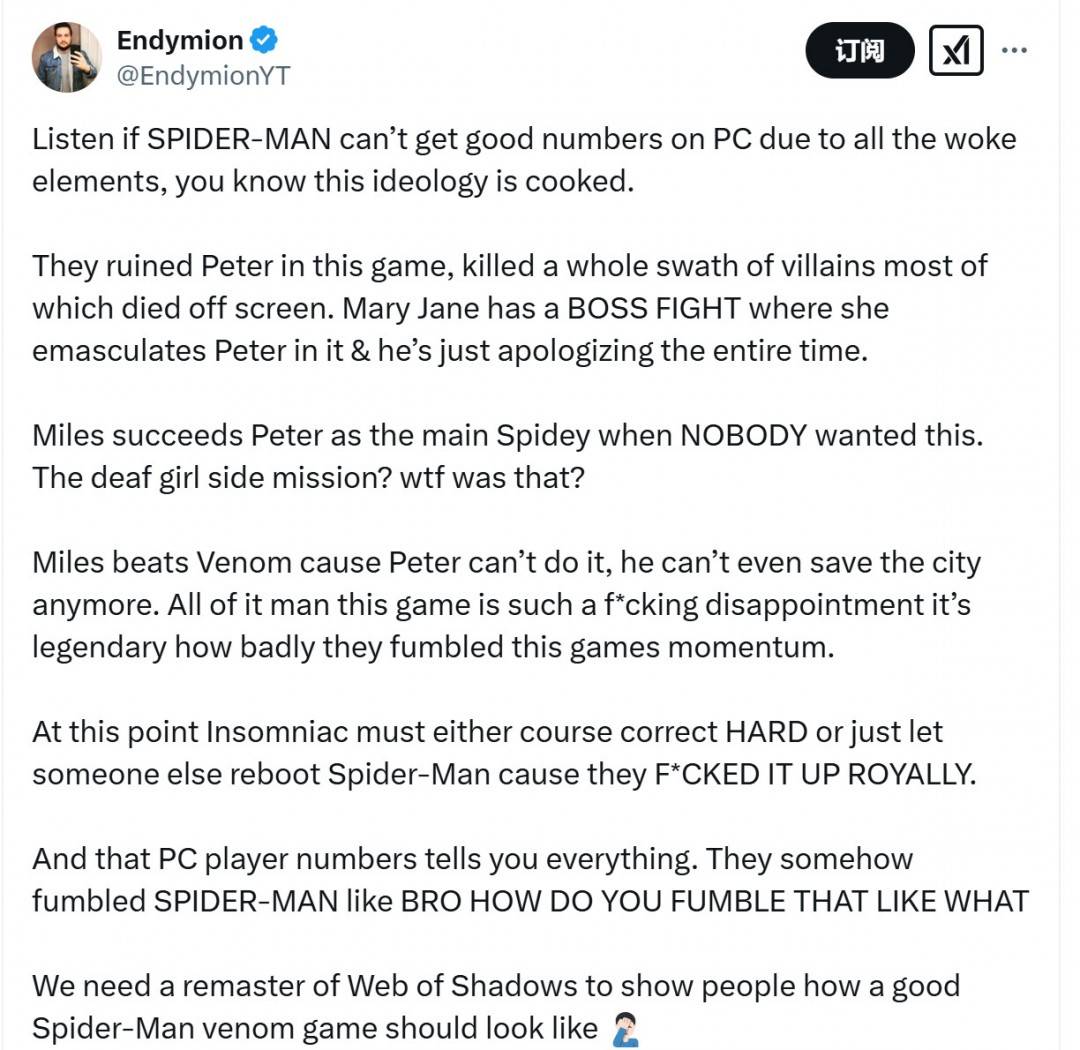Open the Endymion display name link
This screenshot has width=1080, height=1050.
click(x=180, y=41)
